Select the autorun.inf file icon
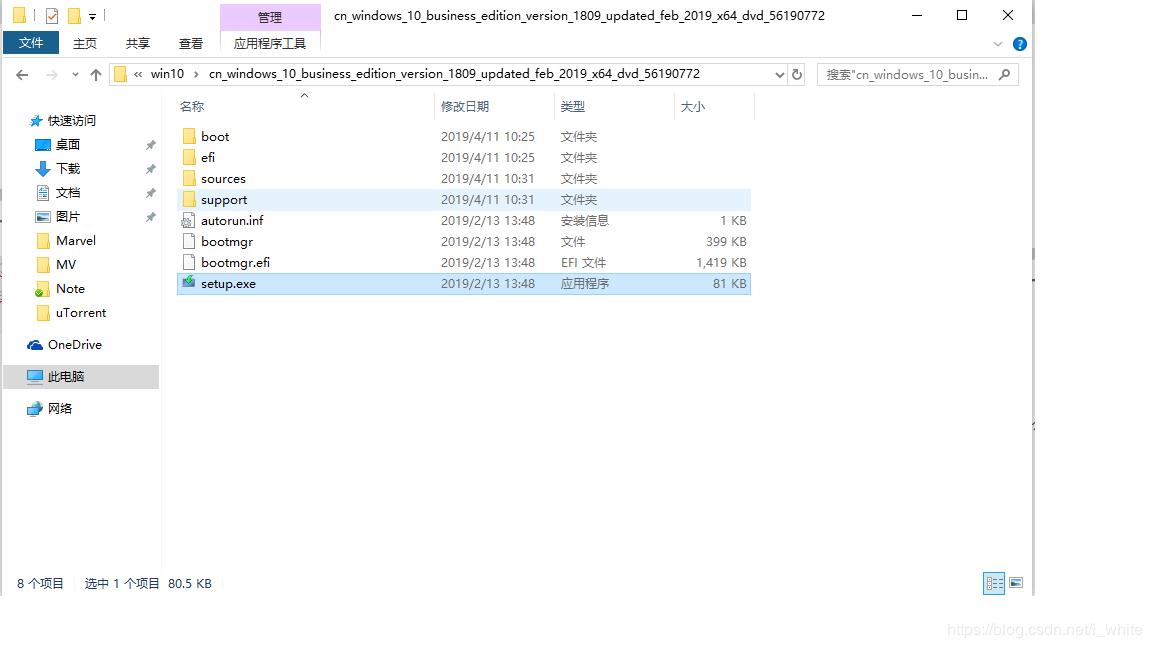Screen dimensions: 1152x648 [x=188, y=220]
